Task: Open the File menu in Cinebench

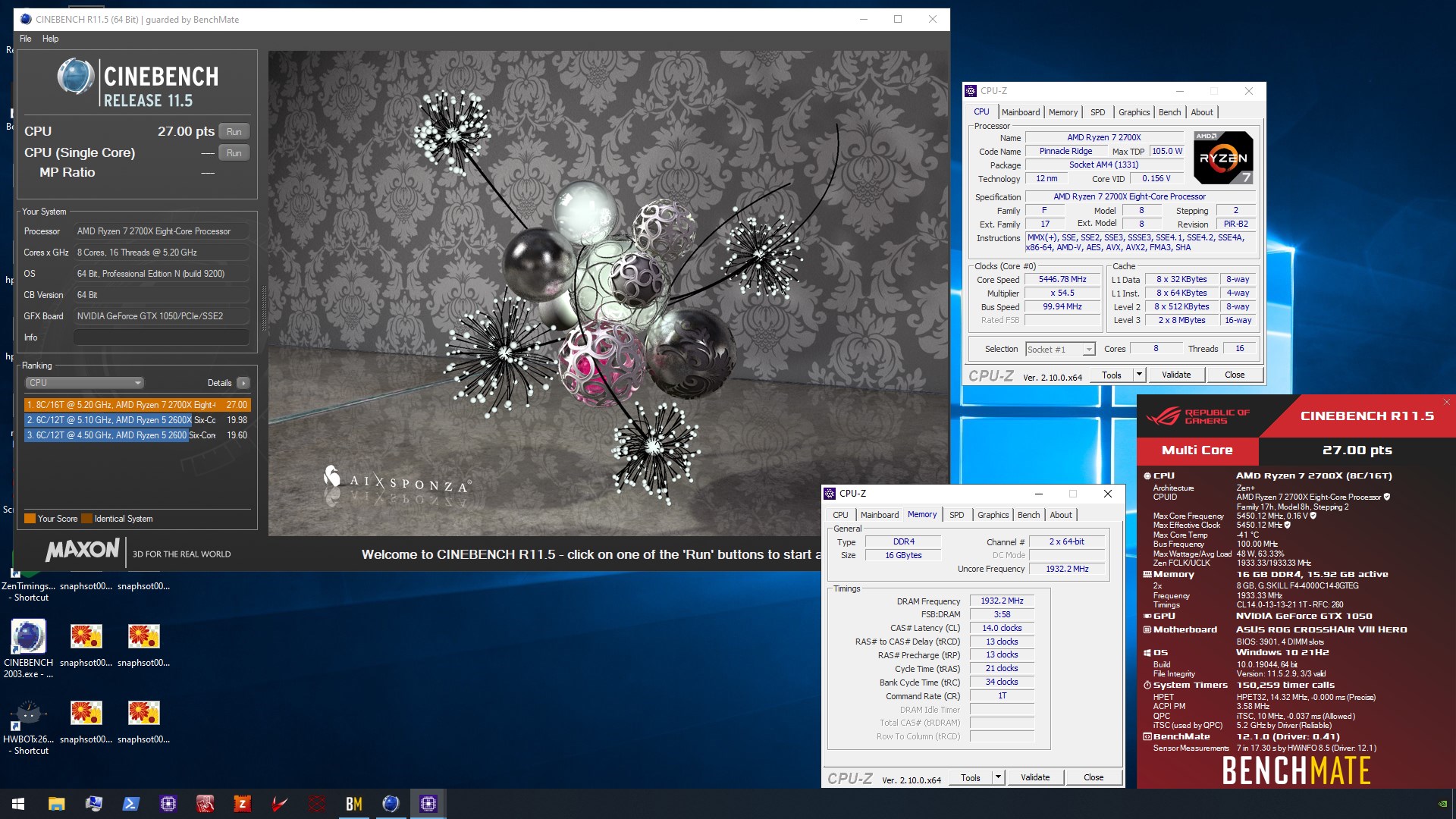Action: coord(26,39)
